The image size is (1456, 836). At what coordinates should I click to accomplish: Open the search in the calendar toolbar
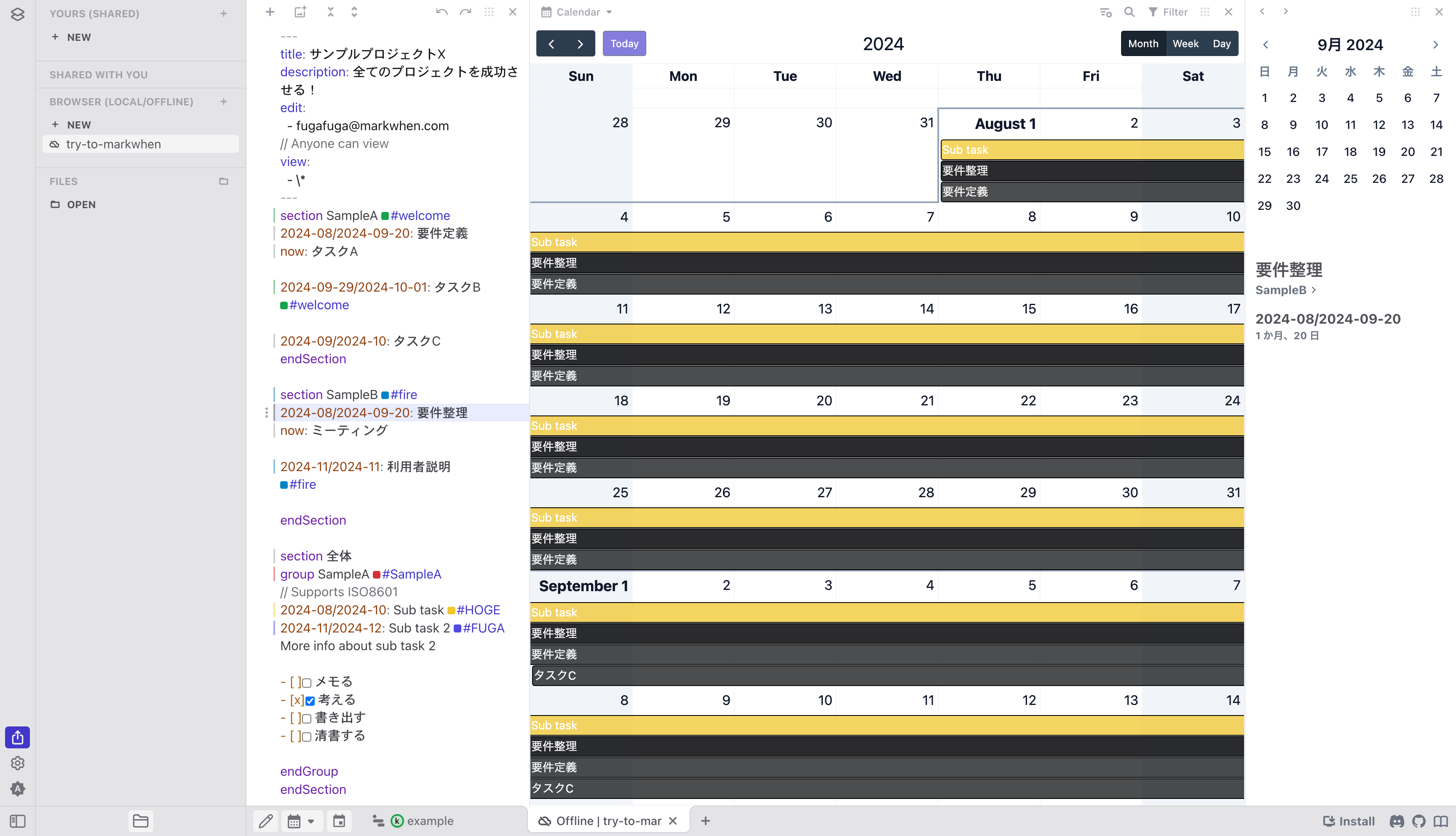[x=1129, y=11]
